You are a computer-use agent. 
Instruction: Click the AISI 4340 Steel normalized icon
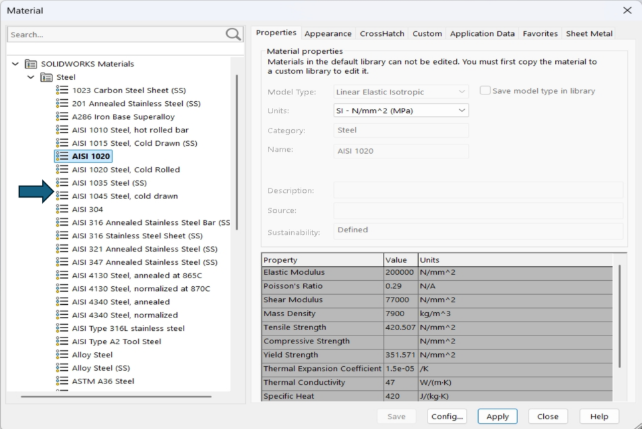click(62, 315)
